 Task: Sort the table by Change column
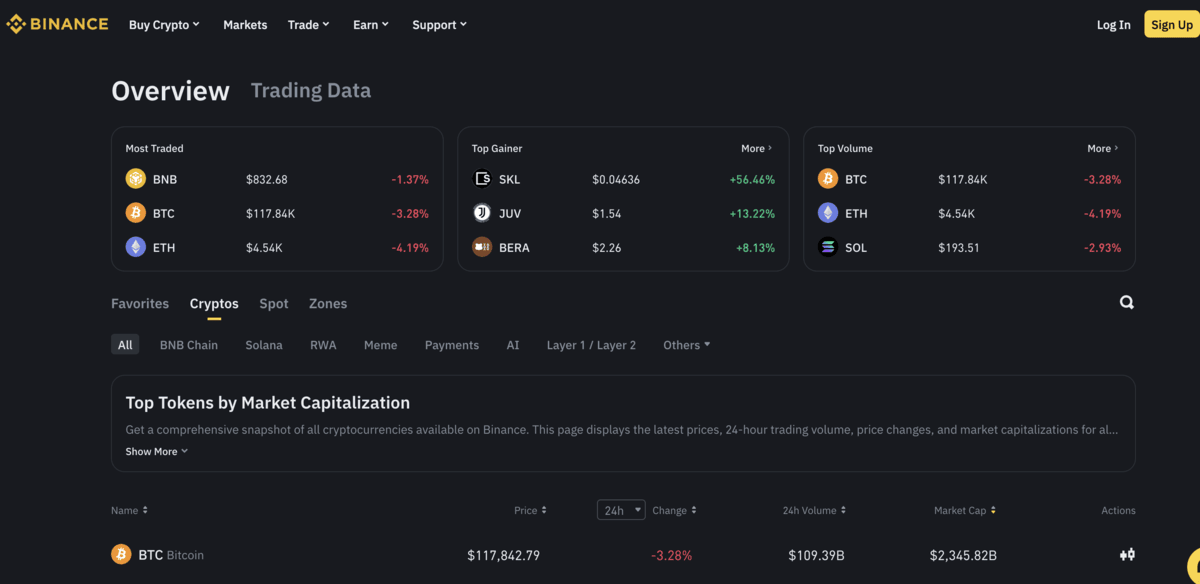click(x=674, y=510)
